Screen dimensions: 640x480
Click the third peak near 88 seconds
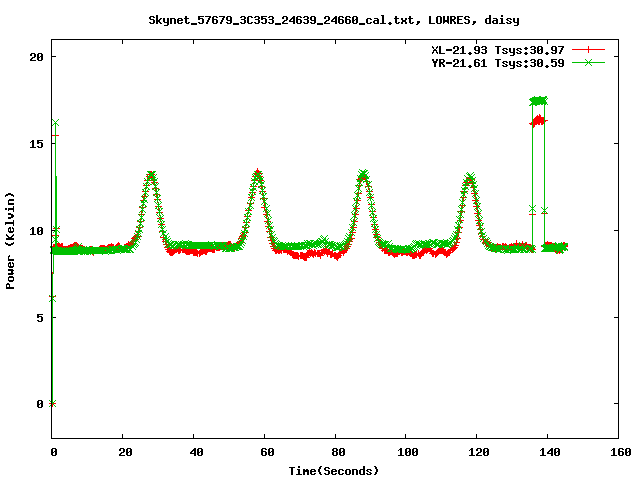pos(363,176)
